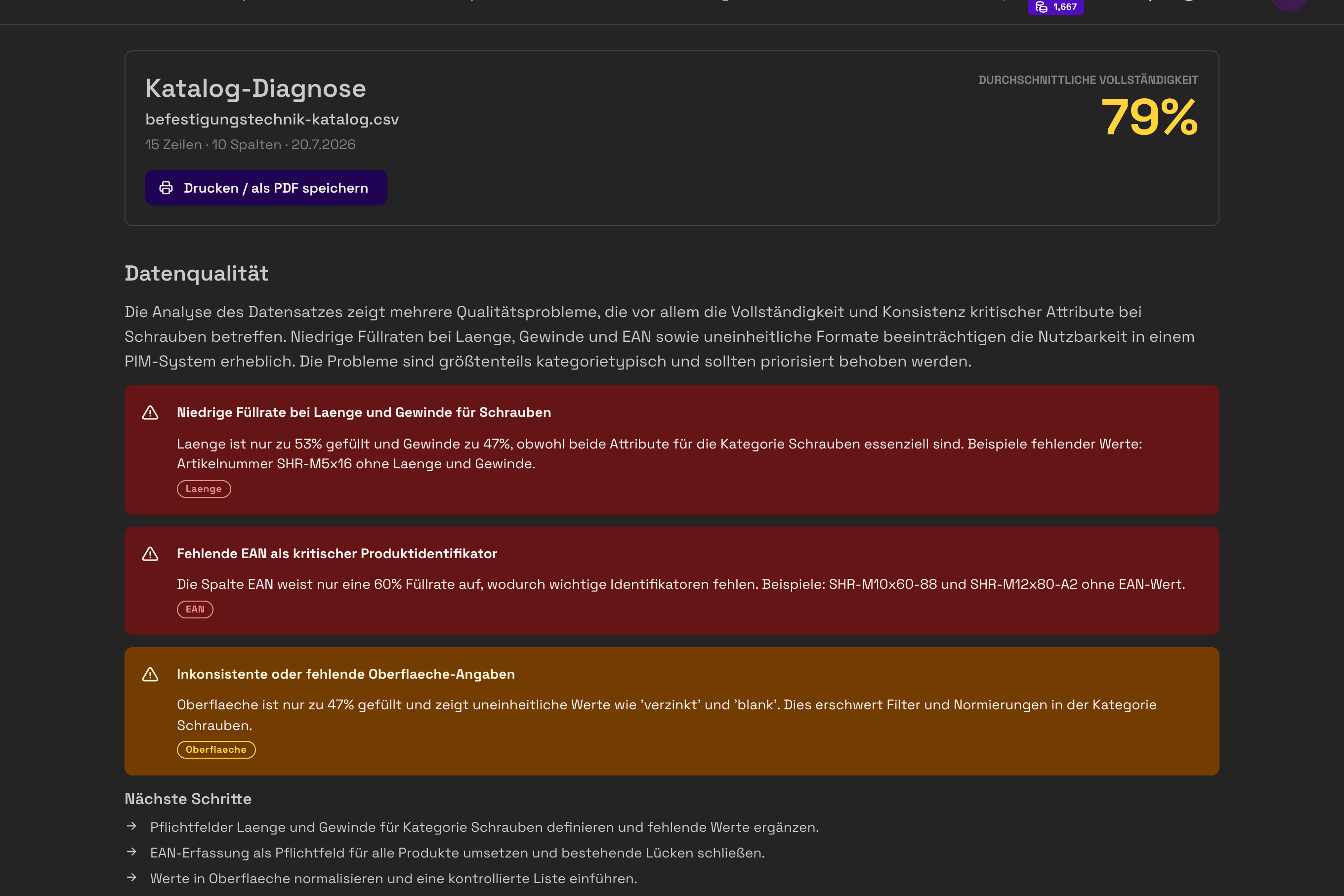Open the credits badge showing 1,667
Screen dimensions: 1344x896
(x=1055, y=7)
